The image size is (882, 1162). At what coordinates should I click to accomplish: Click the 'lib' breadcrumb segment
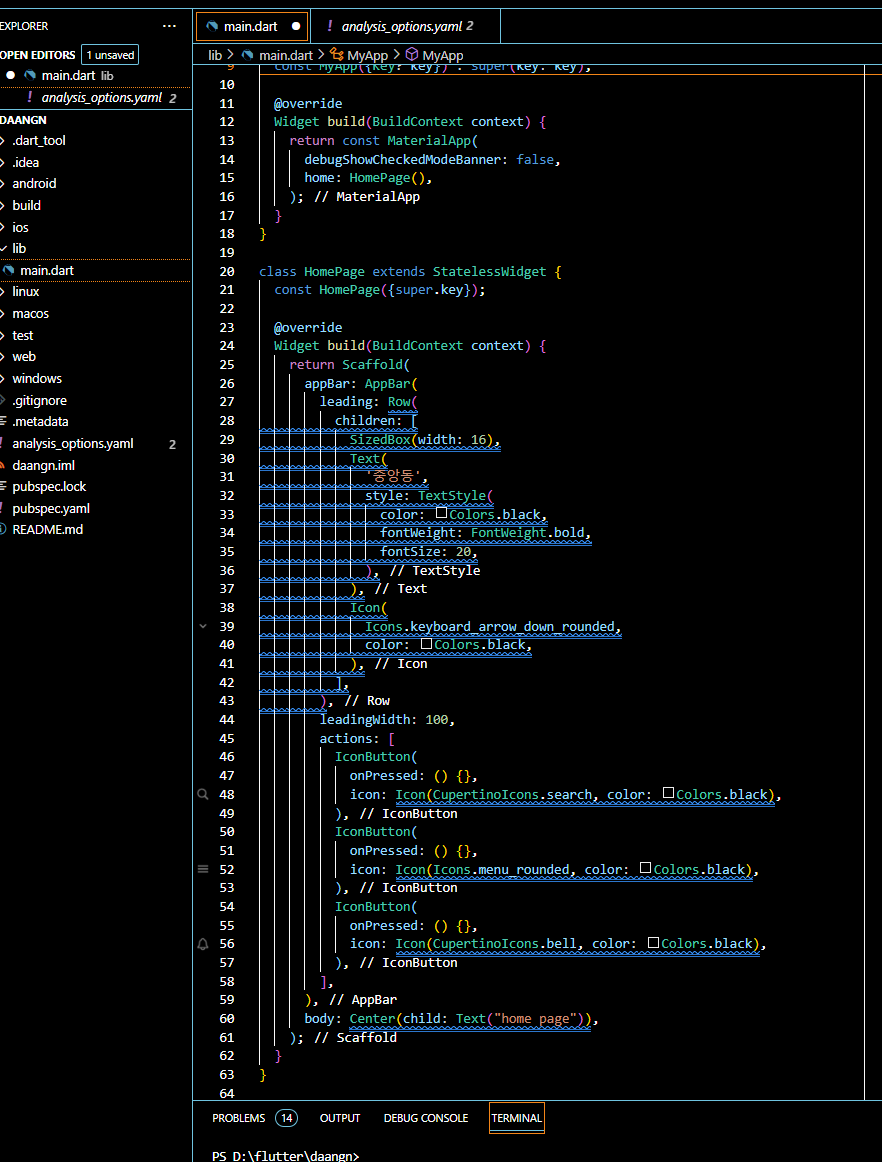[x=215, y=55]
